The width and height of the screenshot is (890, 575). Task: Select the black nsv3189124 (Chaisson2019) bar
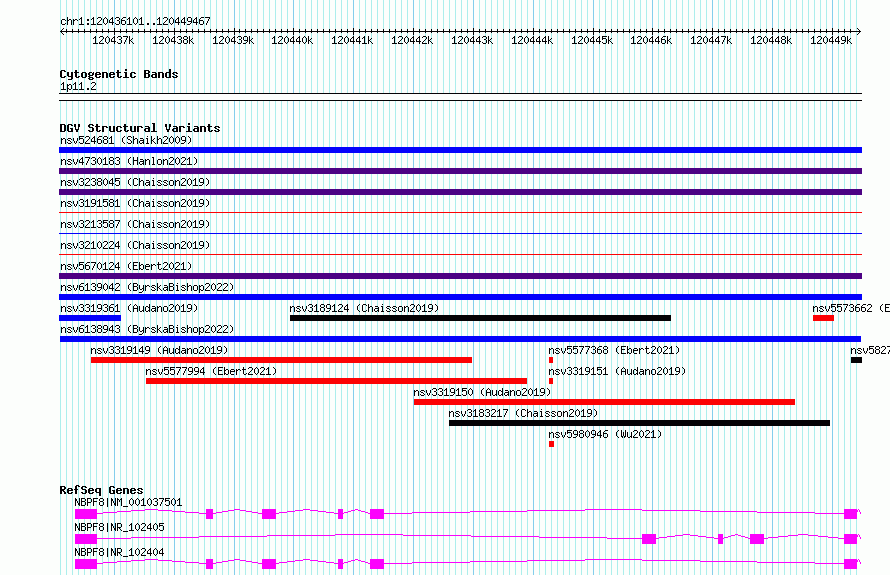pyautogui.click(x=480, y=318)
